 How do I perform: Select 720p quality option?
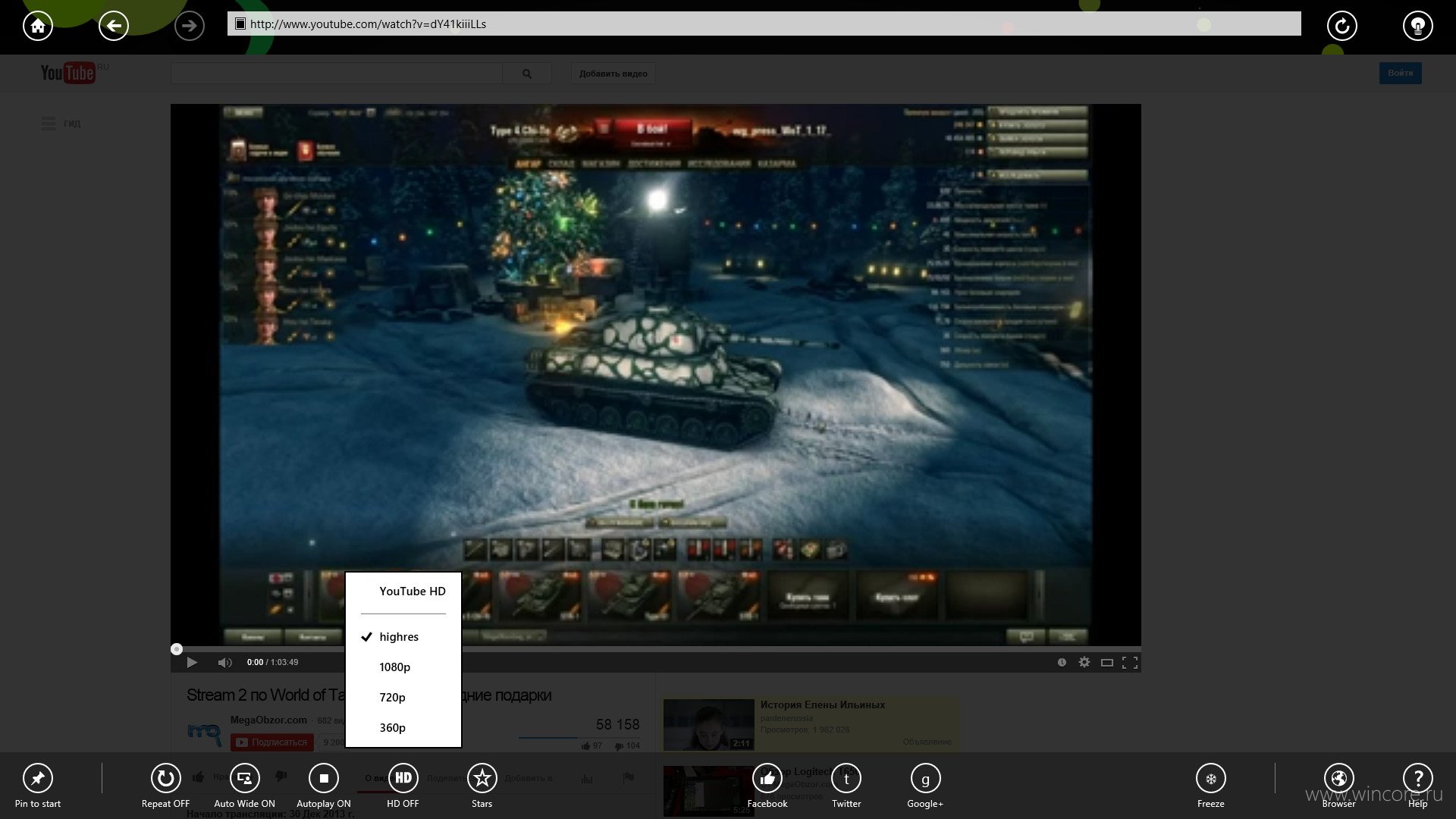click(x=403, y=698)
